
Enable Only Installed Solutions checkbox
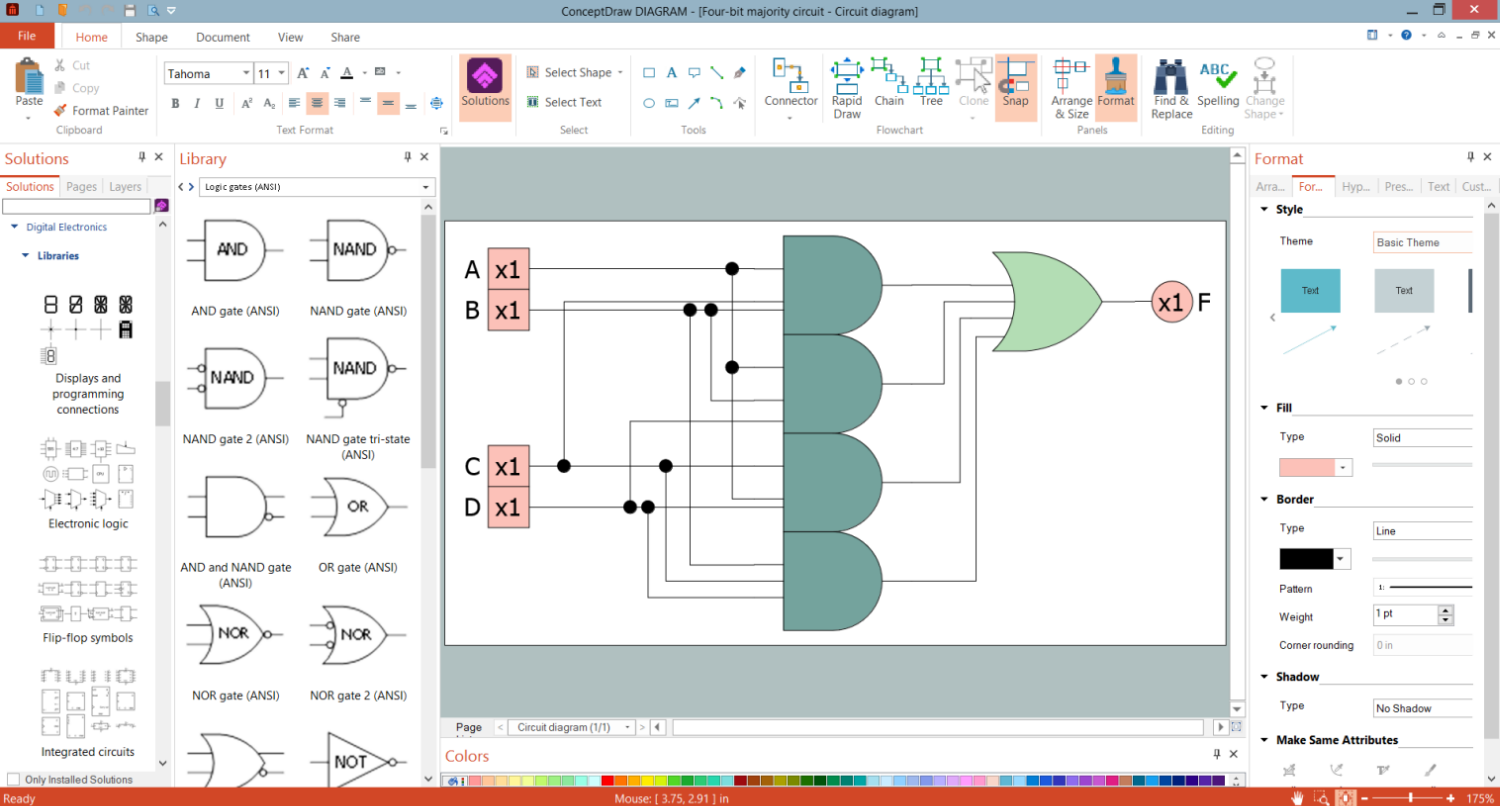[x=13, y=780]
